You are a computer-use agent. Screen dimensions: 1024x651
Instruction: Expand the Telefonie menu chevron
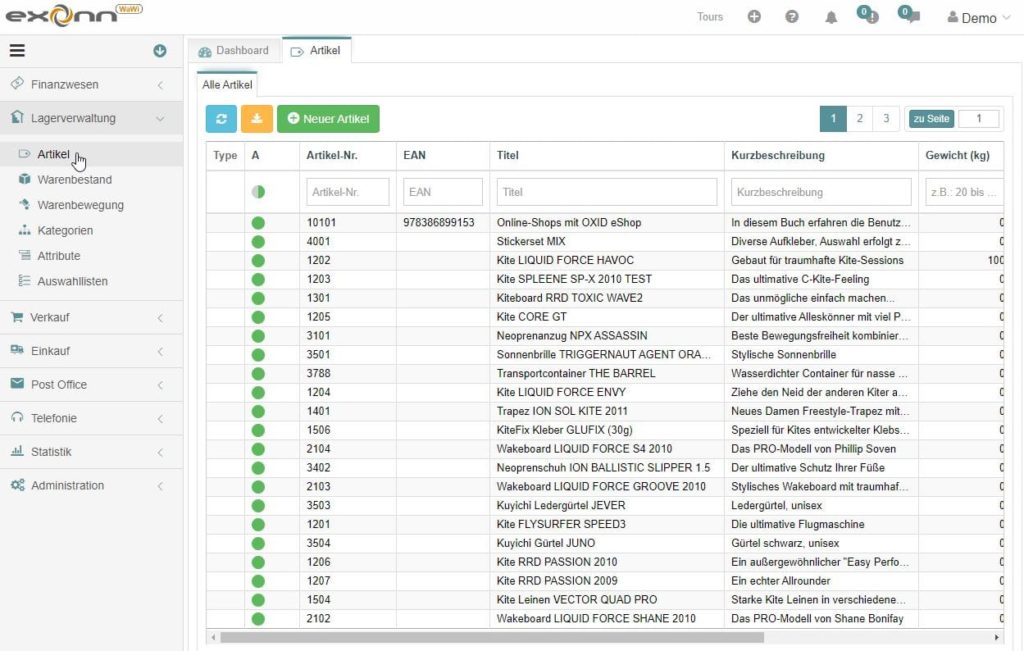(x=160, y=419)
